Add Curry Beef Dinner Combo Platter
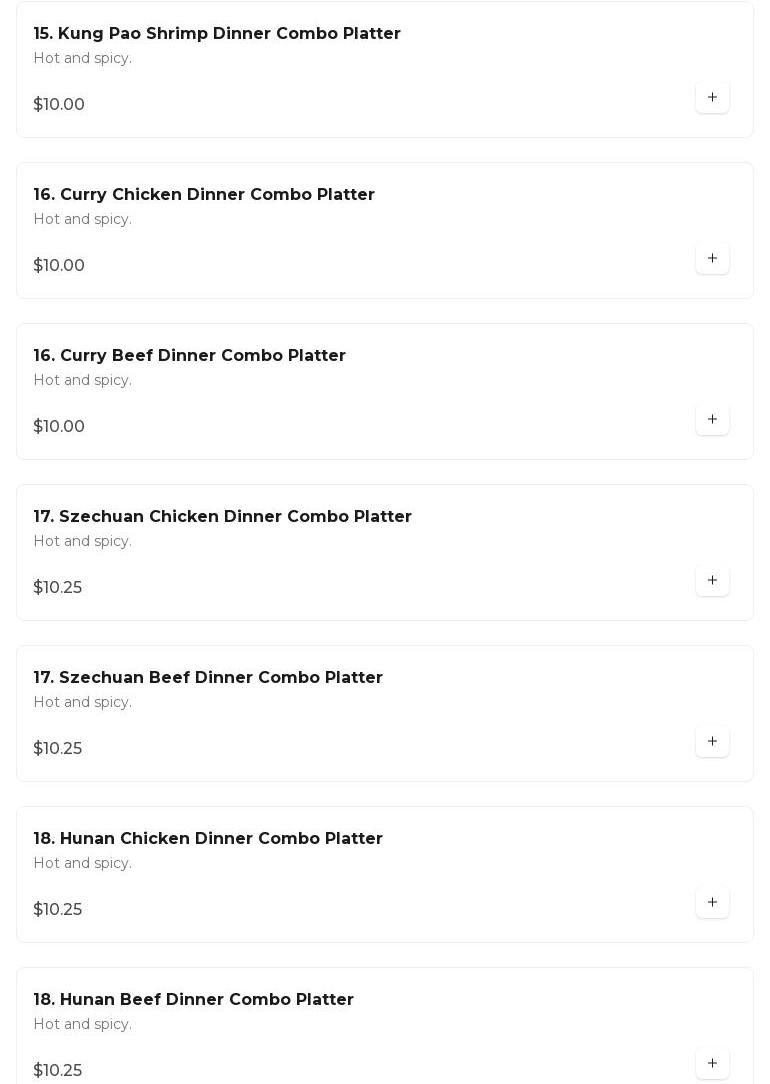The image size is (770, 1084). (x=712, y=419)
